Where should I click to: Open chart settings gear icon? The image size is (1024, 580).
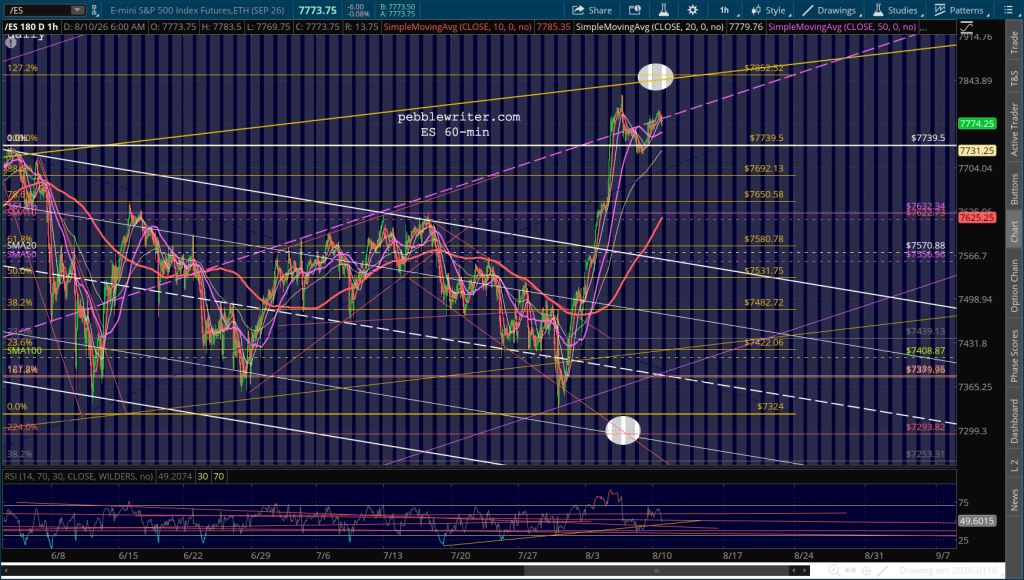[692, 10]
